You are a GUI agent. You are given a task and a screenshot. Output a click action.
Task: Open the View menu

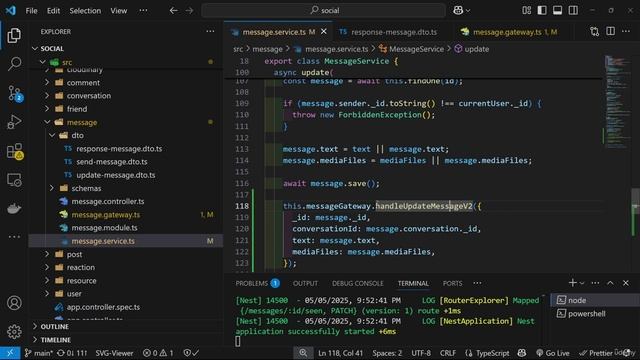point(118,11)
